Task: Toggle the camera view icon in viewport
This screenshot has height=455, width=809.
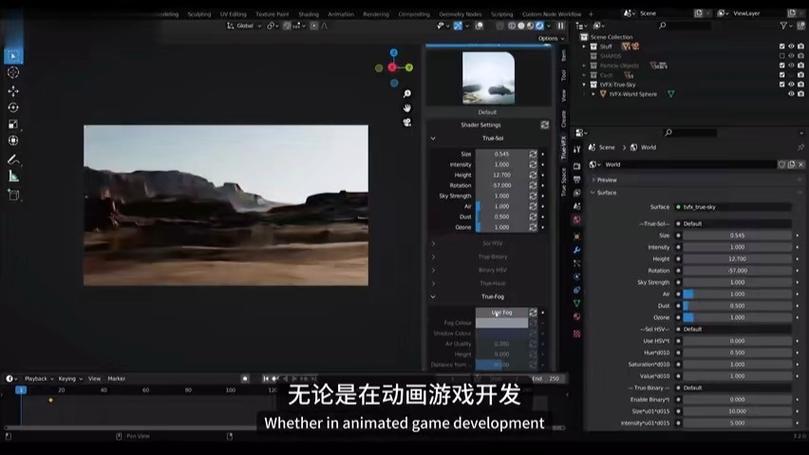Action: (407, 122)
